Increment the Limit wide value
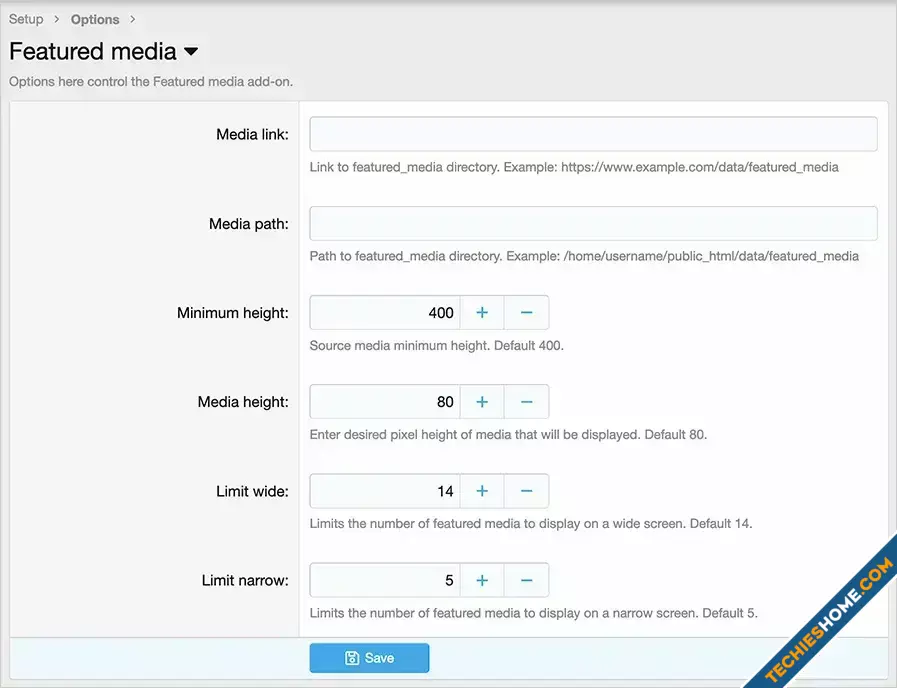Screen dimensions: 897x688 [x=481, y=491]
